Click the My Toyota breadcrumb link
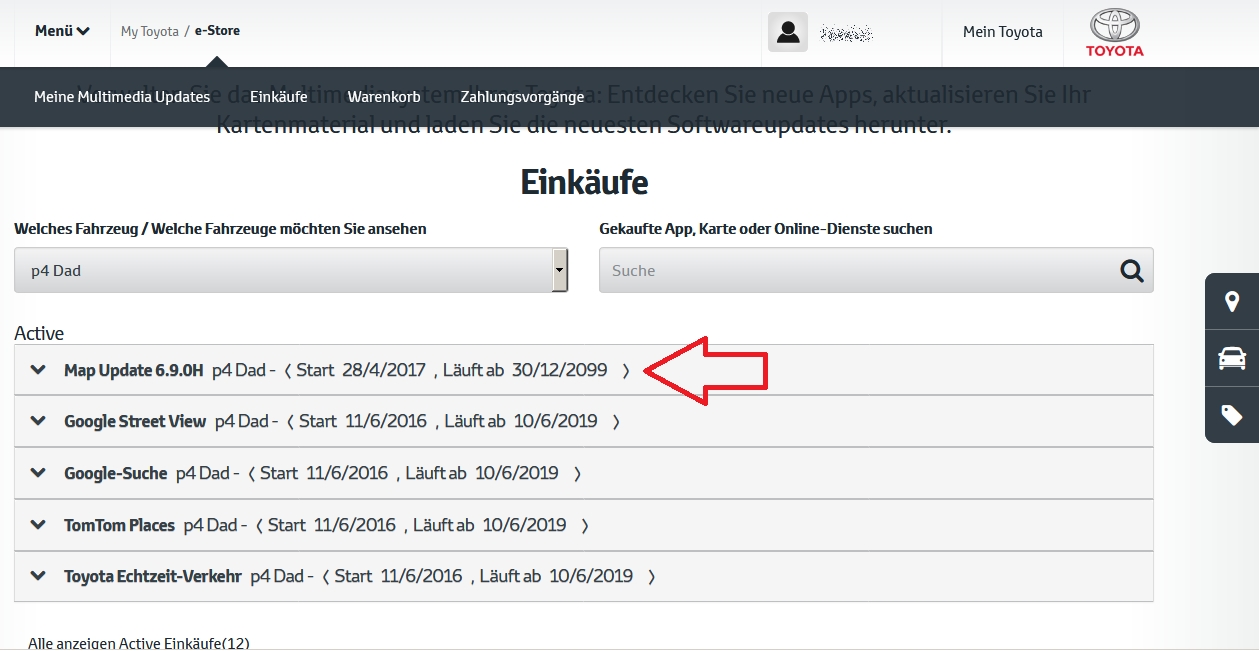 click(149, 31)
